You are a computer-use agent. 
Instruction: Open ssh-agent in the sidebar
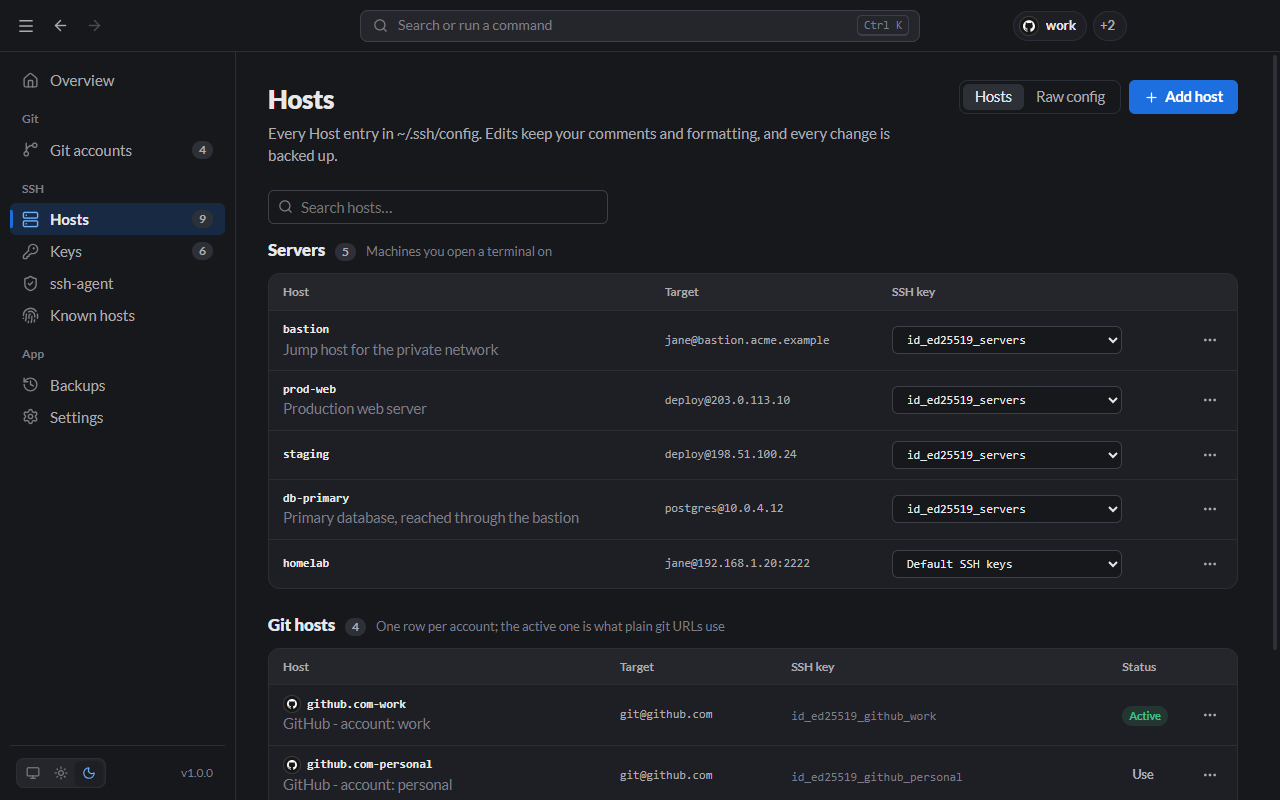pyautogui.click(x=117, y=284)
